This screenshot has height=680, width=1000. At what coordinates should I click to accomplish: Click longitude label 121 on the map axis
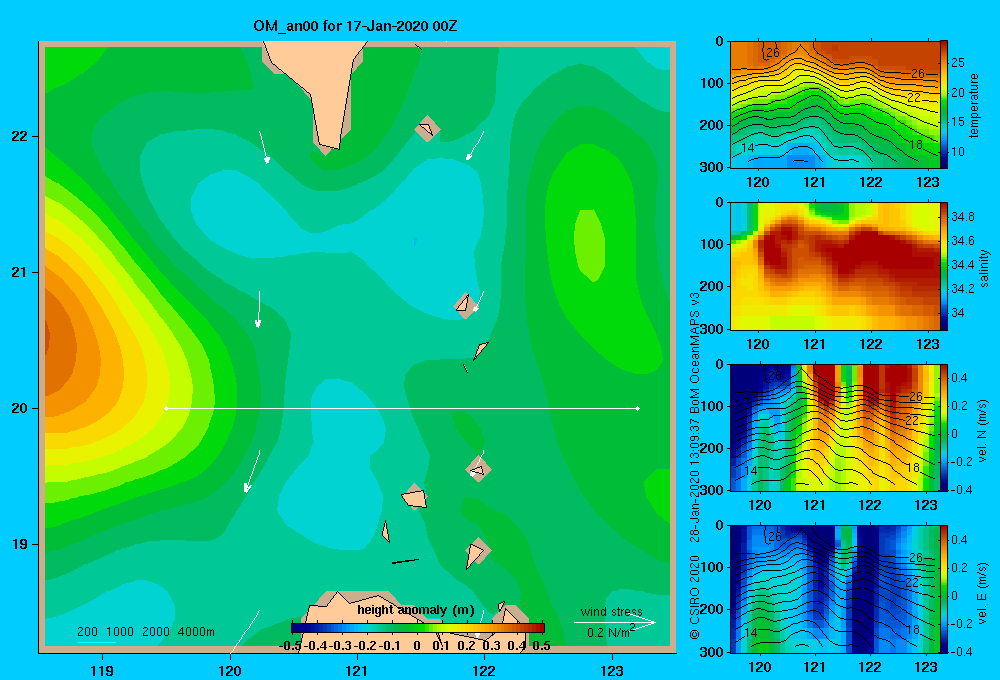[357, 670]
